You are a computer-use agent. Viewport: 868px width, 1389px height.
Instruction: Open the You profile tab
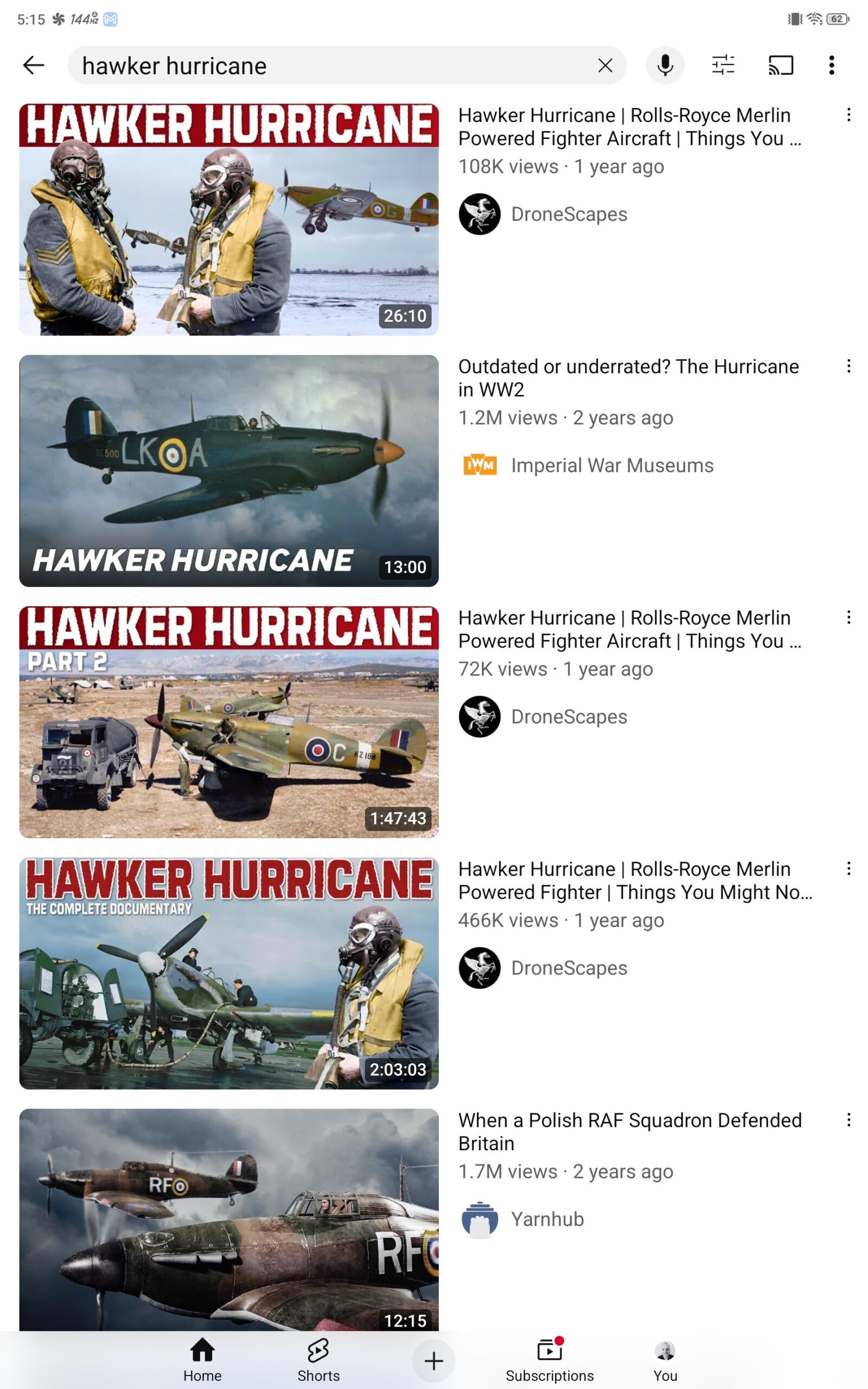pos(665,1360)
